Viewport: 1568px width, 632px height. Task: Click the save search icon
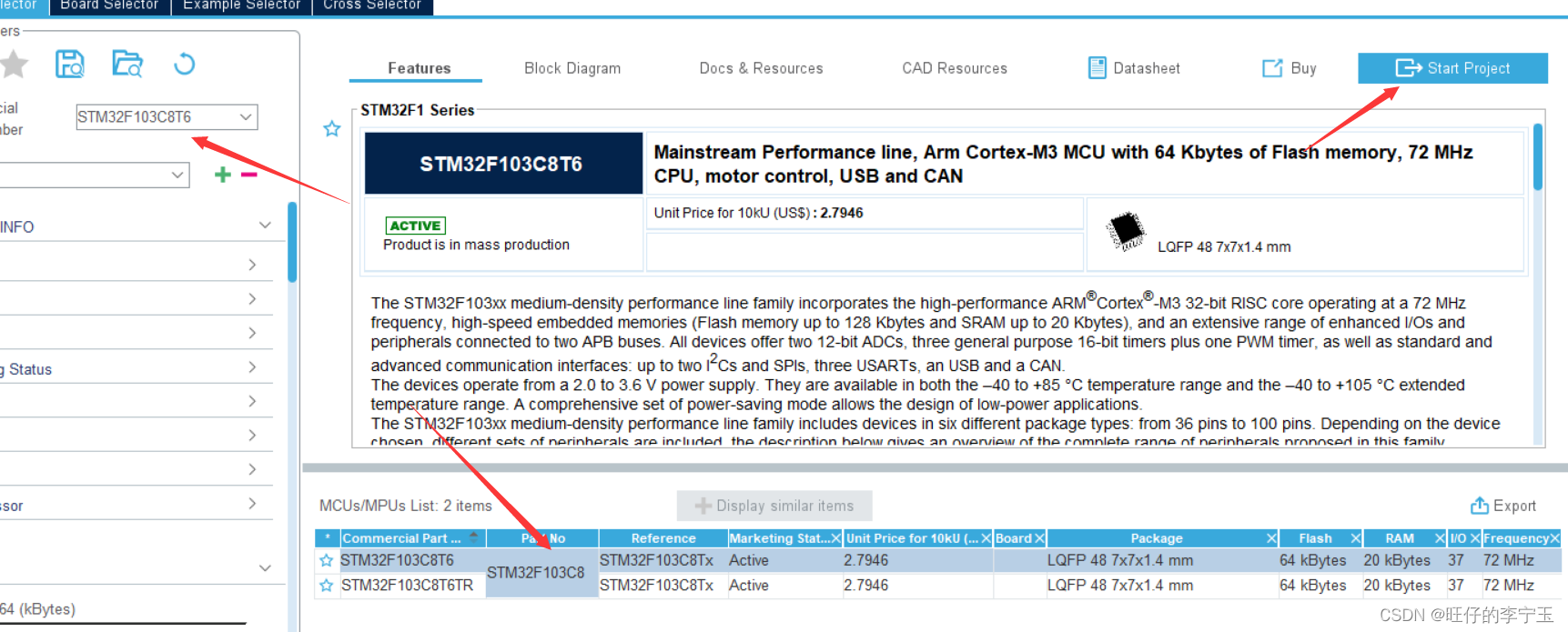coord(70,64)
